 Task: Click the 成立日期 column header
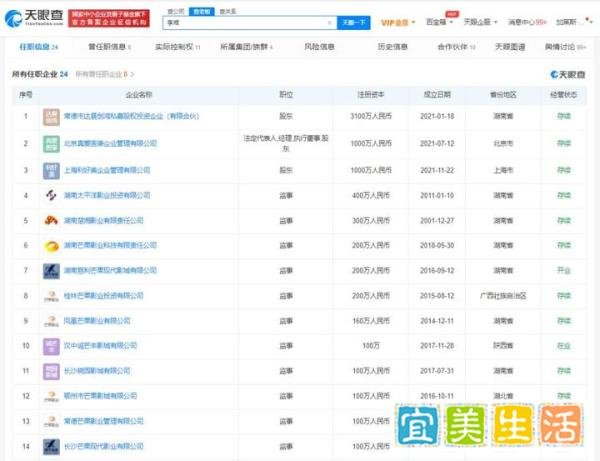pos(437,94)
